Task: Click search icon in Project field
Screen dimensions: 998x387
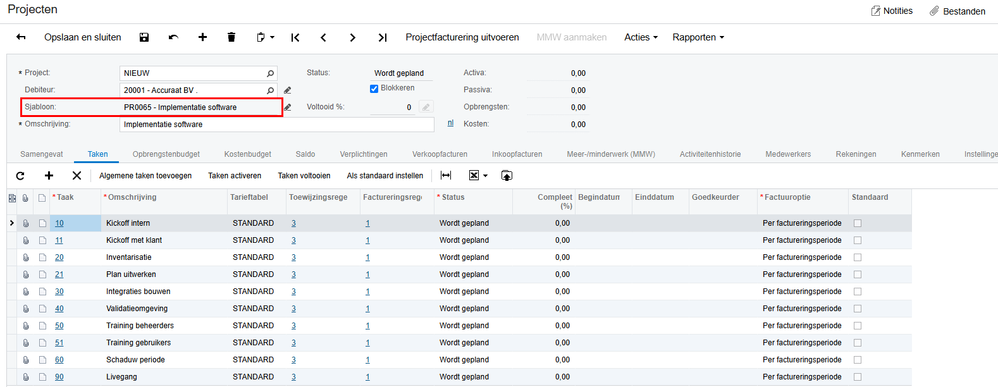Action: [270, 73]
